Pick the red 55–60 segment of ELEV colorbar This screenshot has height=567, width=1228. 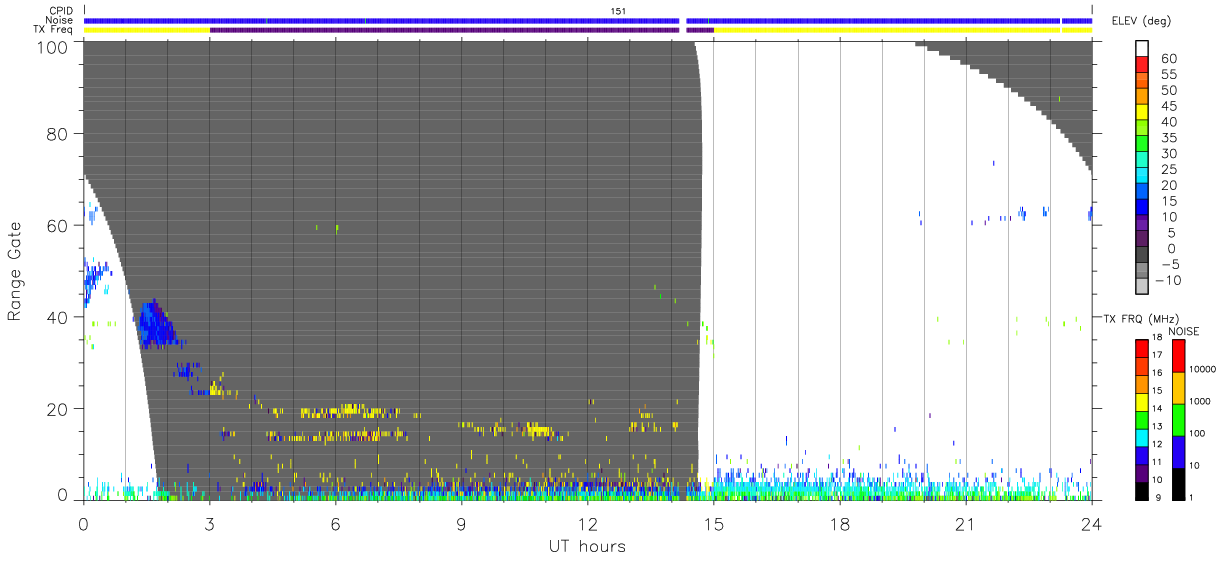[1141, 65]
